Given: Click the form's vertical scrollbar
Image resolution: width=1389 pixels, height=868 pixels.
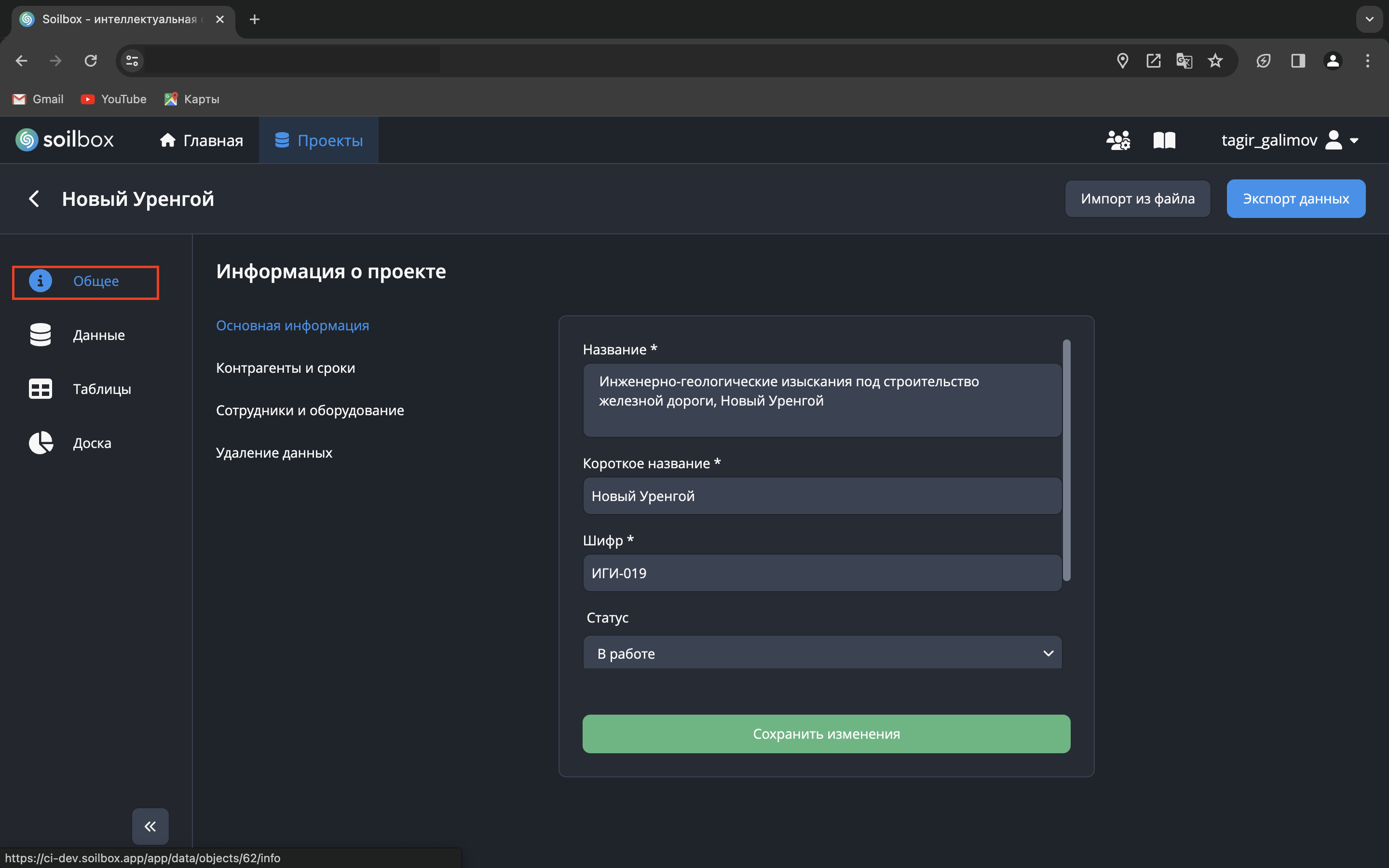Looking at the screenshot, I should pyautogui.click(x=1066, y=459).
